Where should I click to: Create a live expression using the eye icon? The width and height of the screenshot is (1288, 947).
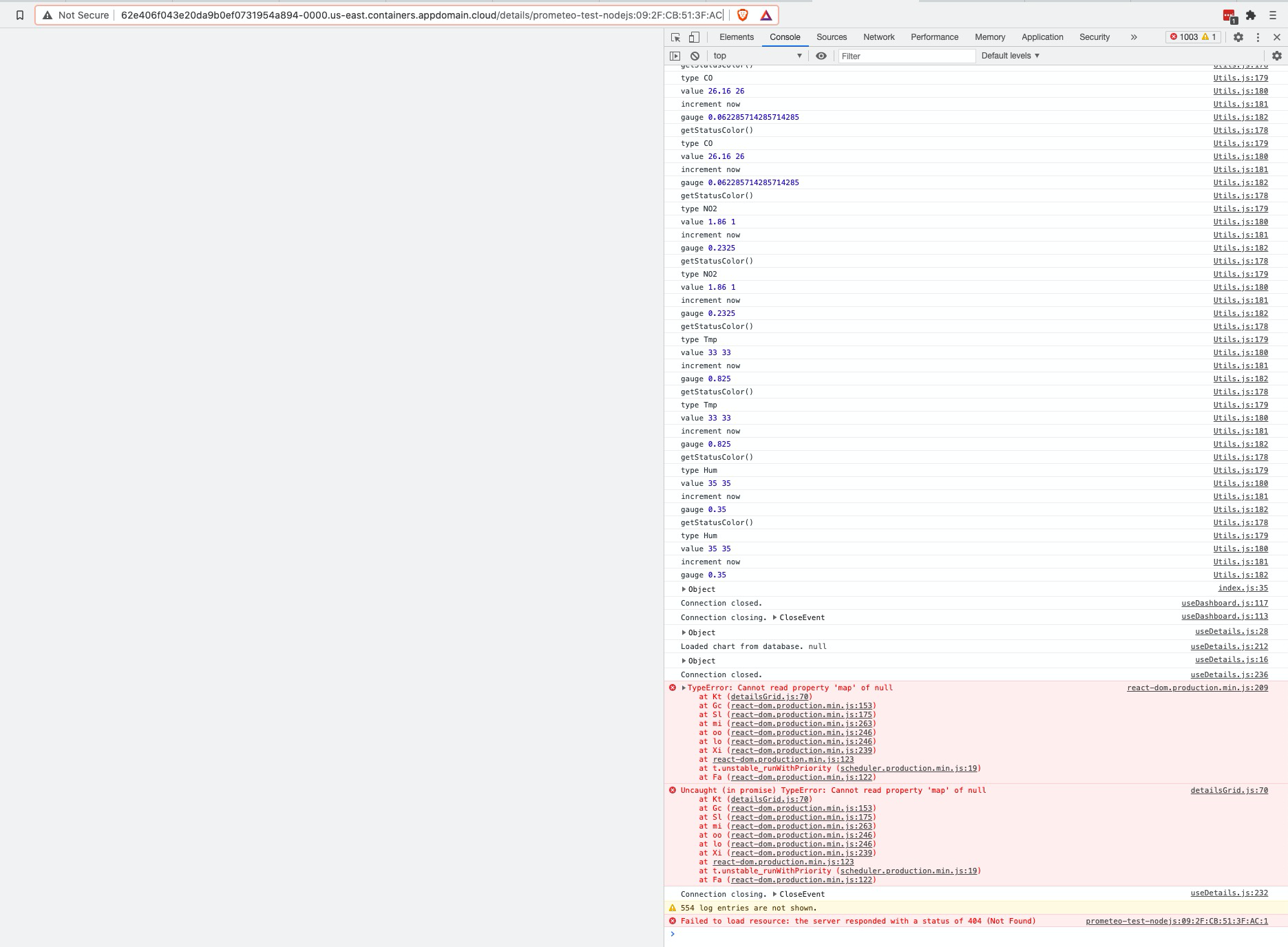[x=821, y=56]
